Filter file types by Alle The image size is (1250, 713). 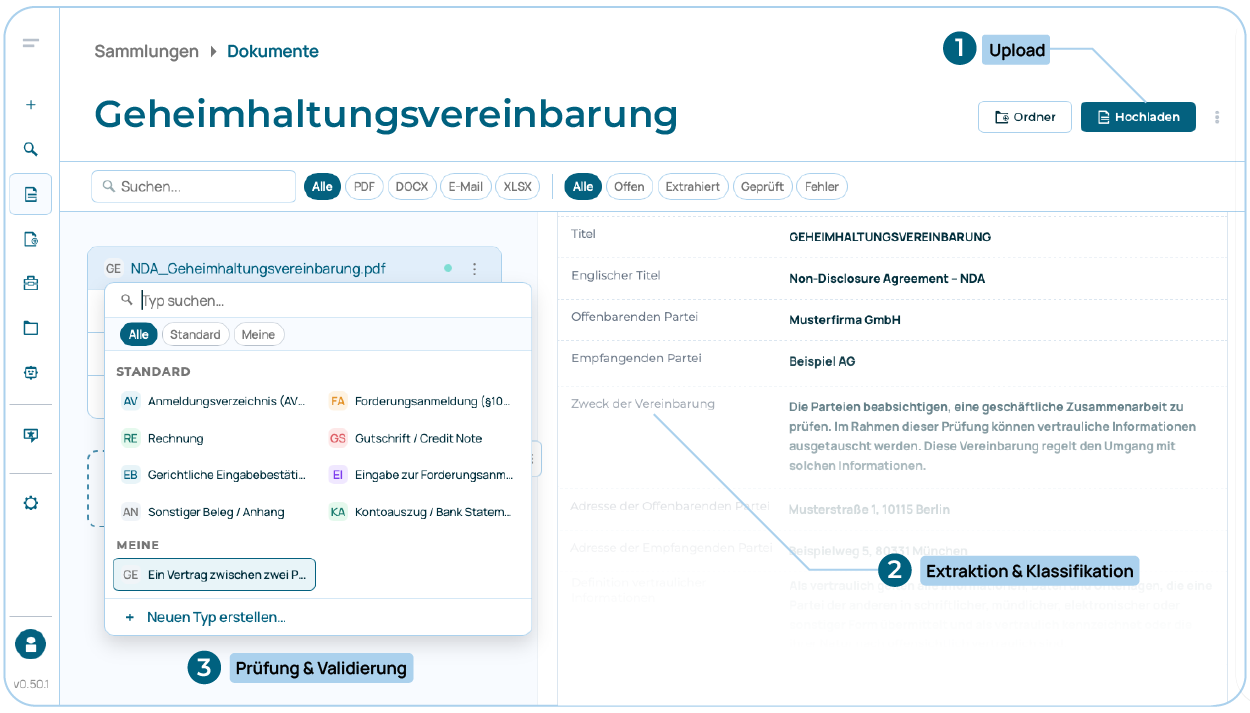point(322,187)
